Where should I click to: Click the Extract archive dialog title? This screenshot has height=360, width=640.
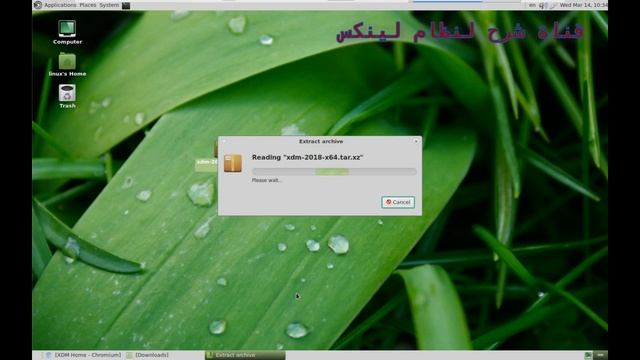click(x=321, y=141)
